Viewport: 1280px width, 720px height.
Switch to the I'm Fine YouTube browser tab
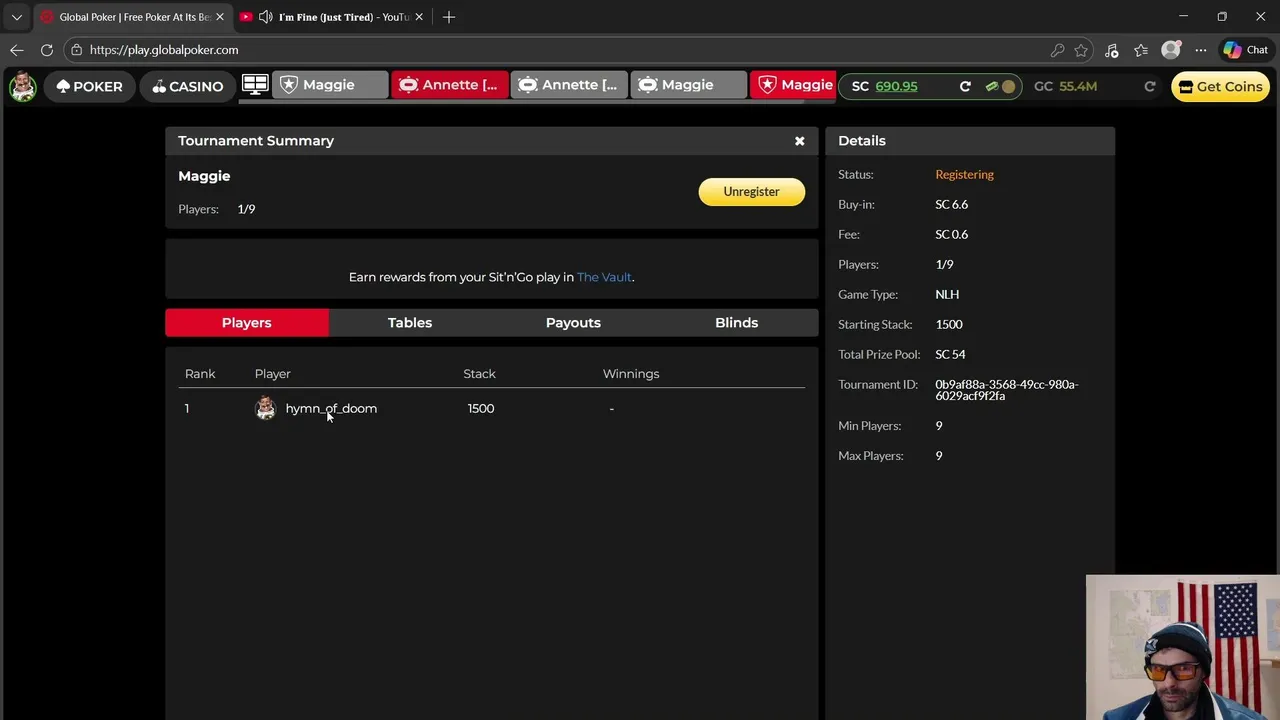(x=334, y=17)
